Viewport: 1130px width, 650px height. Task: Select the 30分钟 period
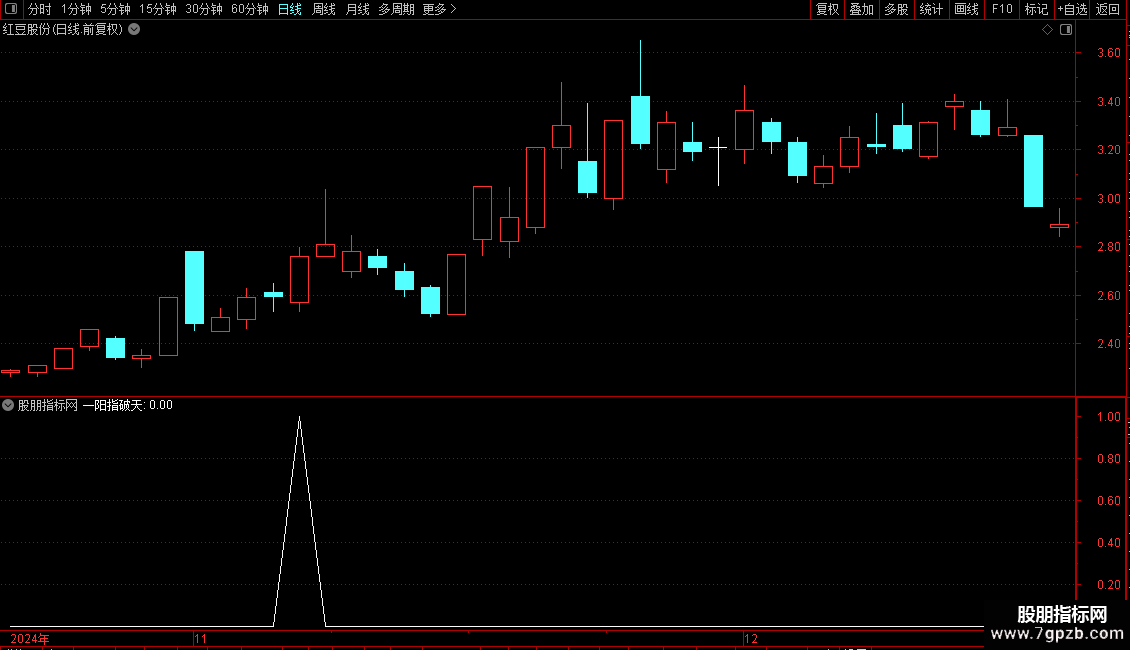click(203, 9)
